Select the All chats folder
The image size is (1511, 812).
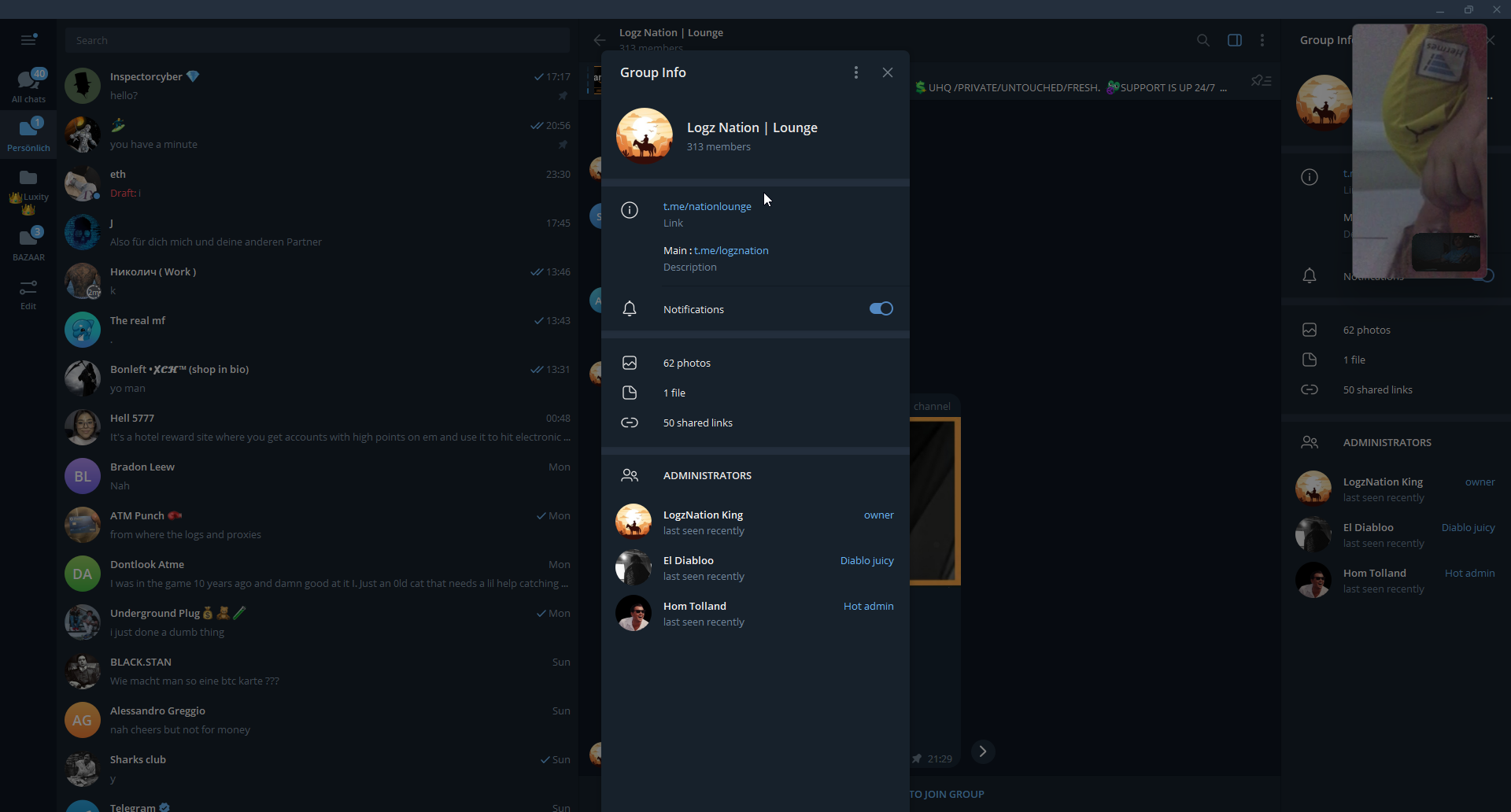[x=28, y=85]
